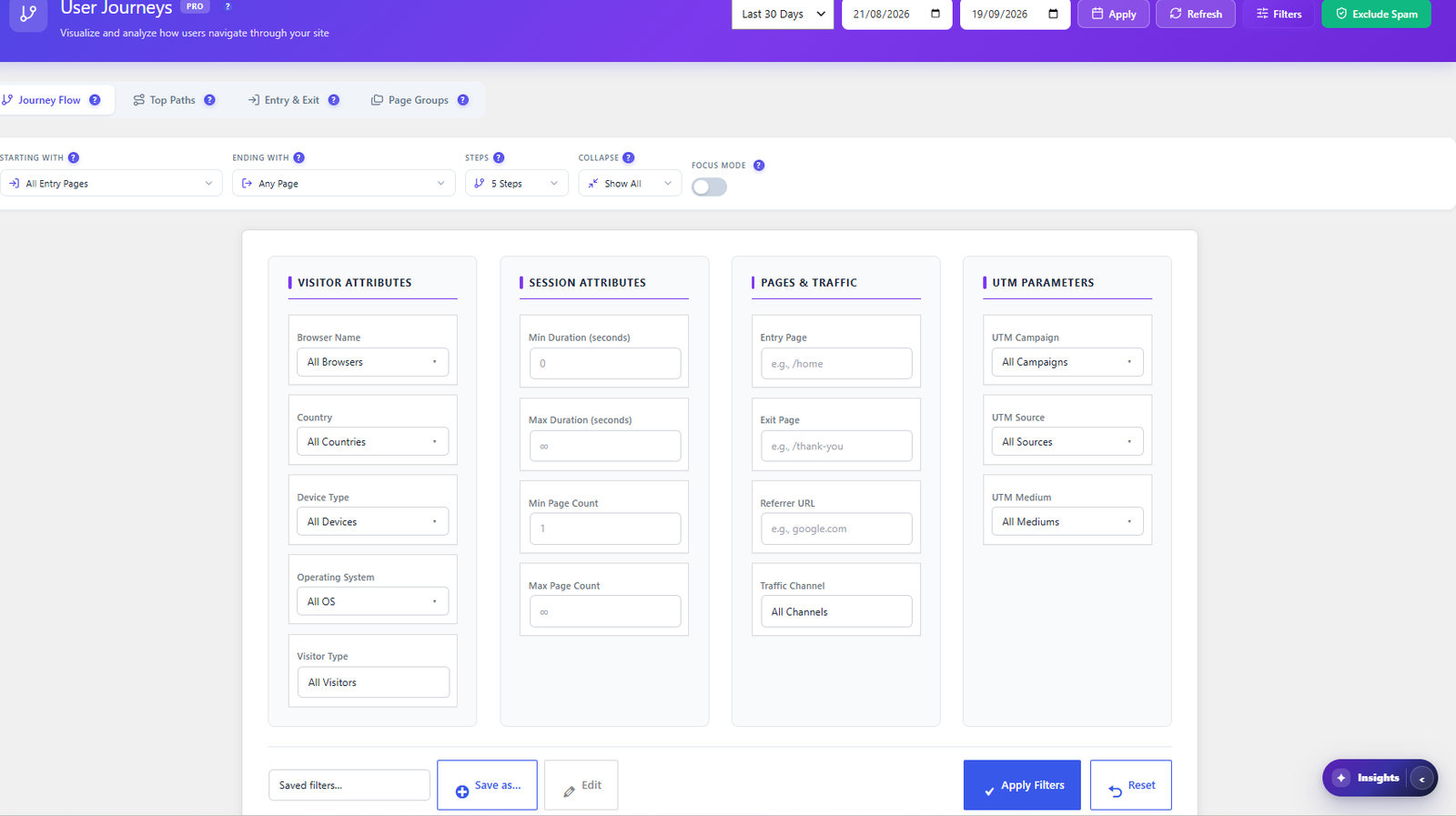
Task: Click the Save as... button
Action: point(487,785)
